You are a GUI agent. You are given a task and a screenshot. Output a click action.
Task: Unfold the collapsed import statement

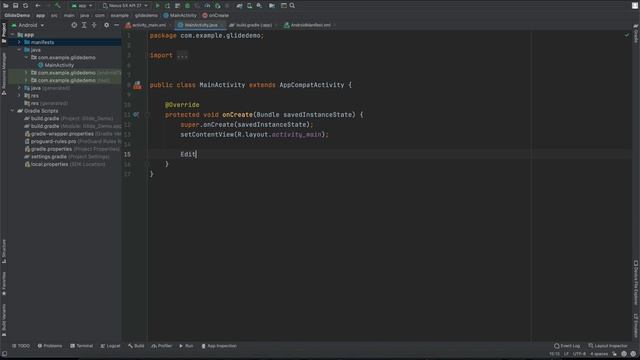point(182,56)
